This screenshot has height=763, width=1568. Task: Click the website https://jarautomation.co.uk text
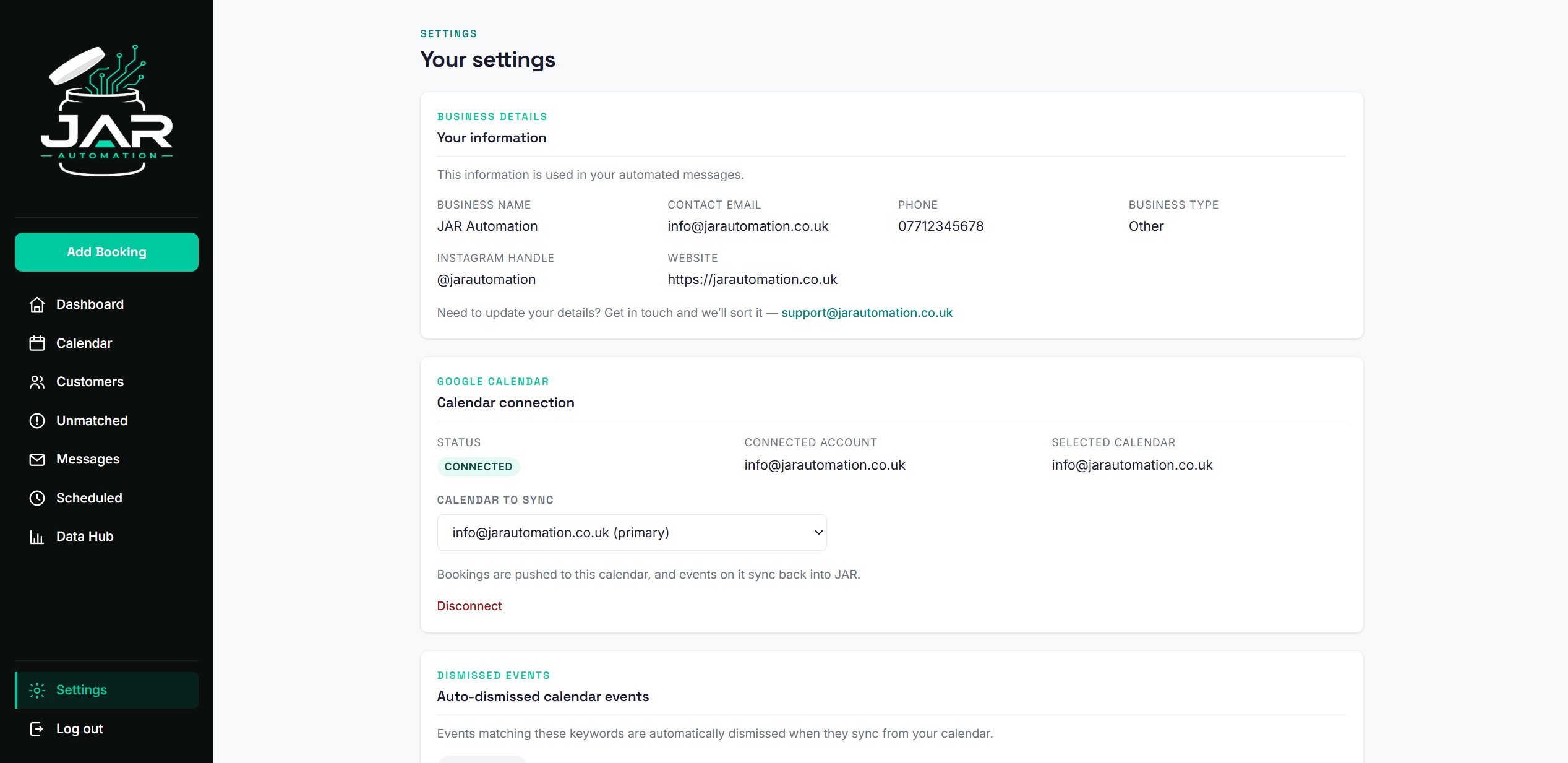(x=752, y=280)
